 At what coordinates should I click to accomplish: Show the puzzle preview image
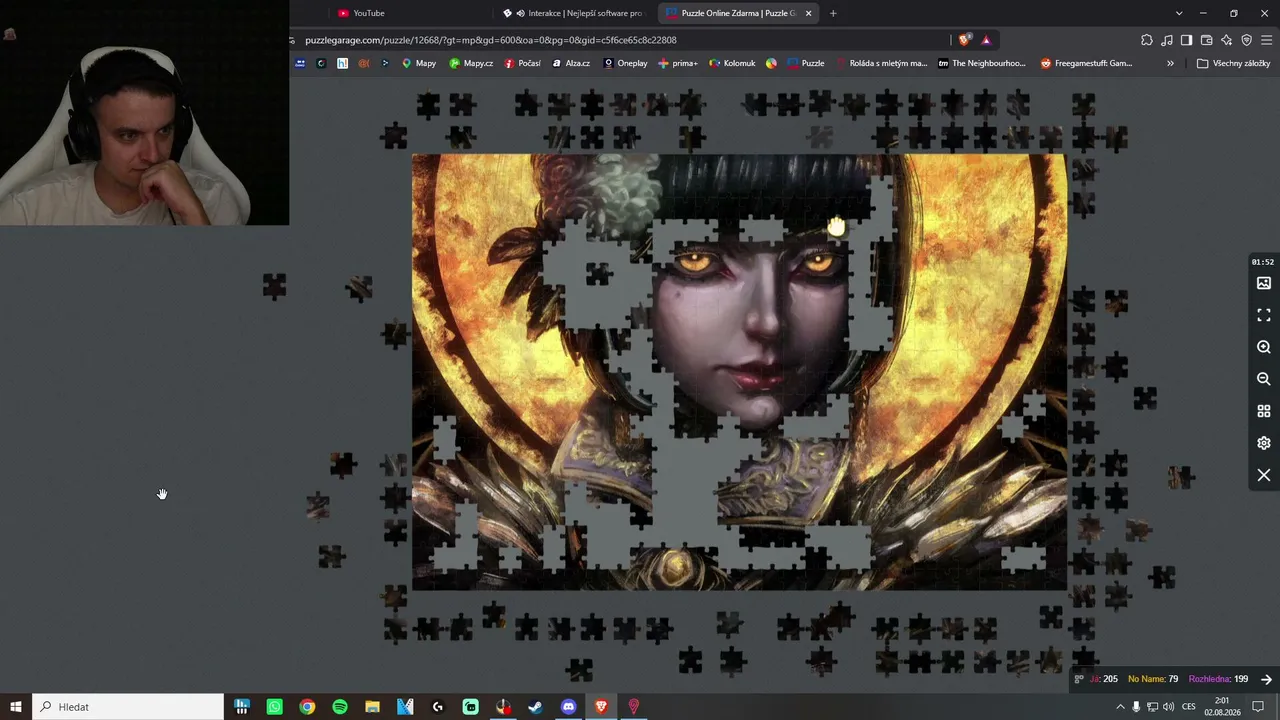pos(1264,283)
